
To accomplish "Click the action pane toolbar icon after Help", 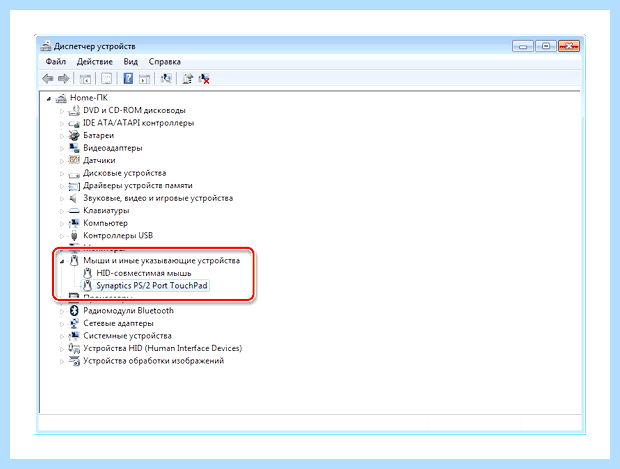I will click(144, 79).
